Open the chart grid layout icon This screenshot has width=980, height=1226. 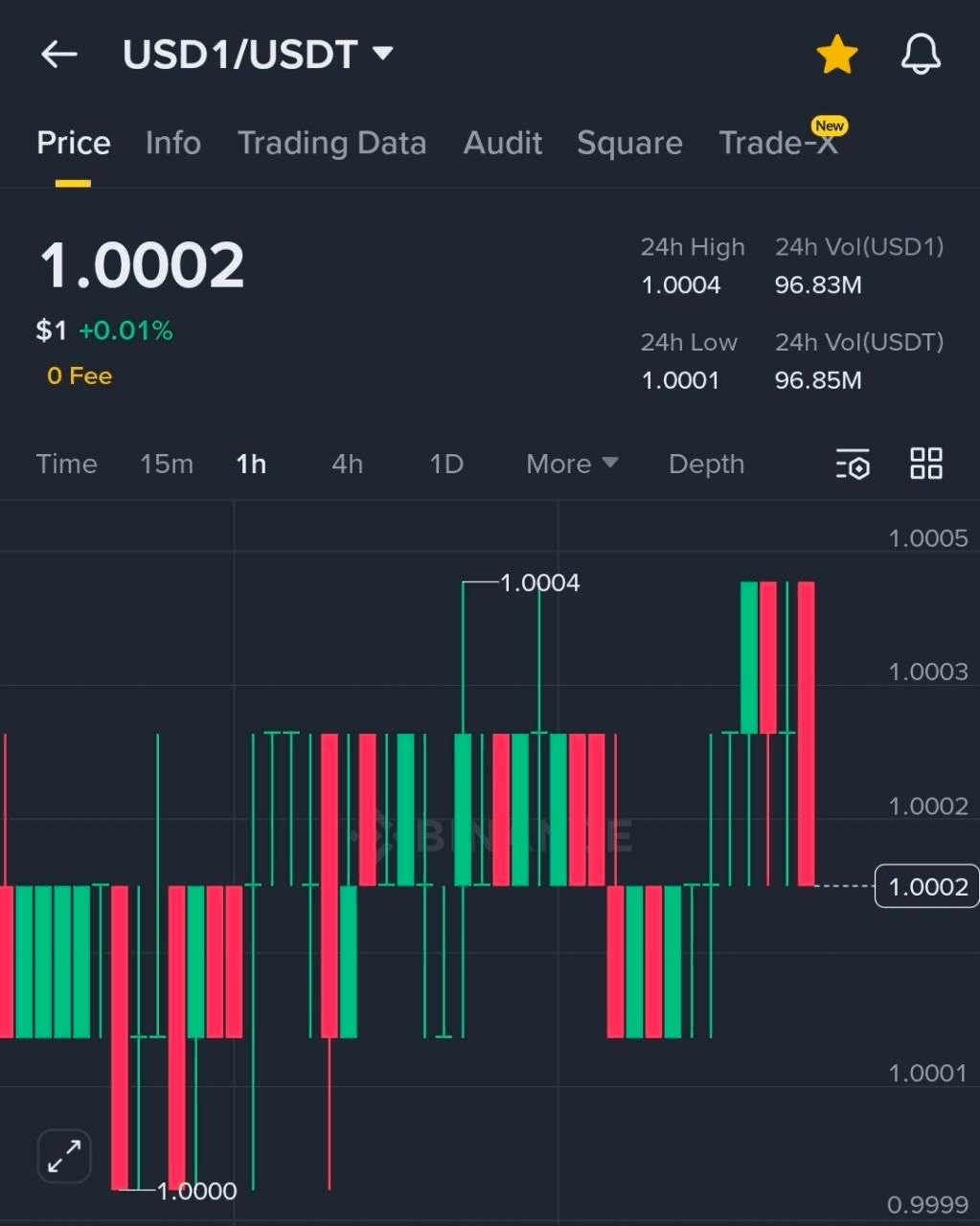pyautogui.click(x=925, y=464)
